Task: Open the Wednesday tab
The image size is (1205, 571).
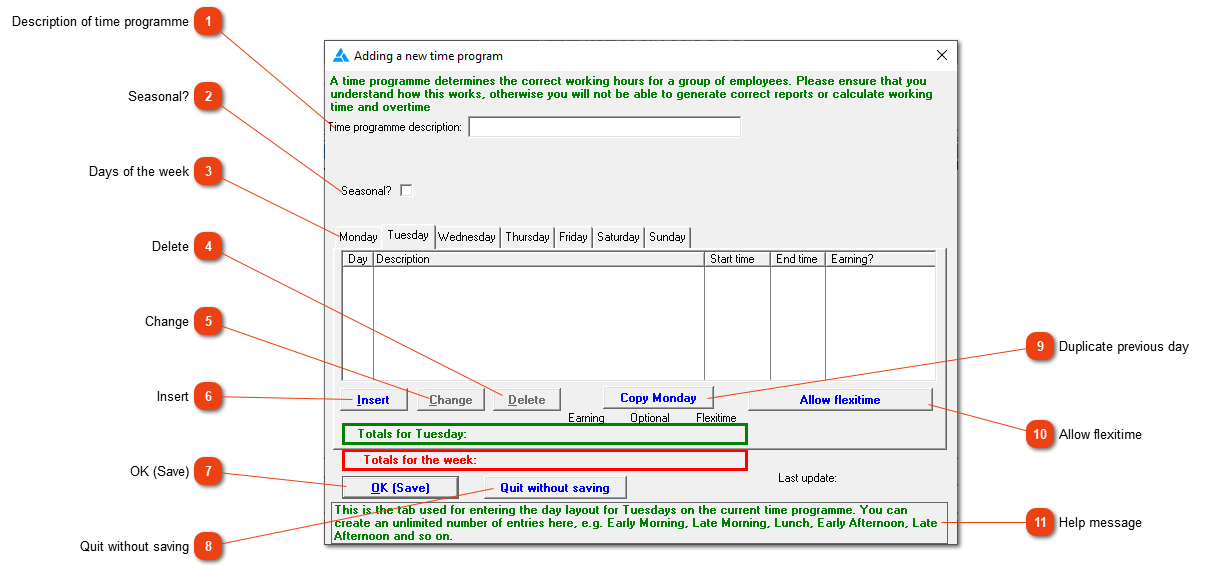Action: [466, 237]
